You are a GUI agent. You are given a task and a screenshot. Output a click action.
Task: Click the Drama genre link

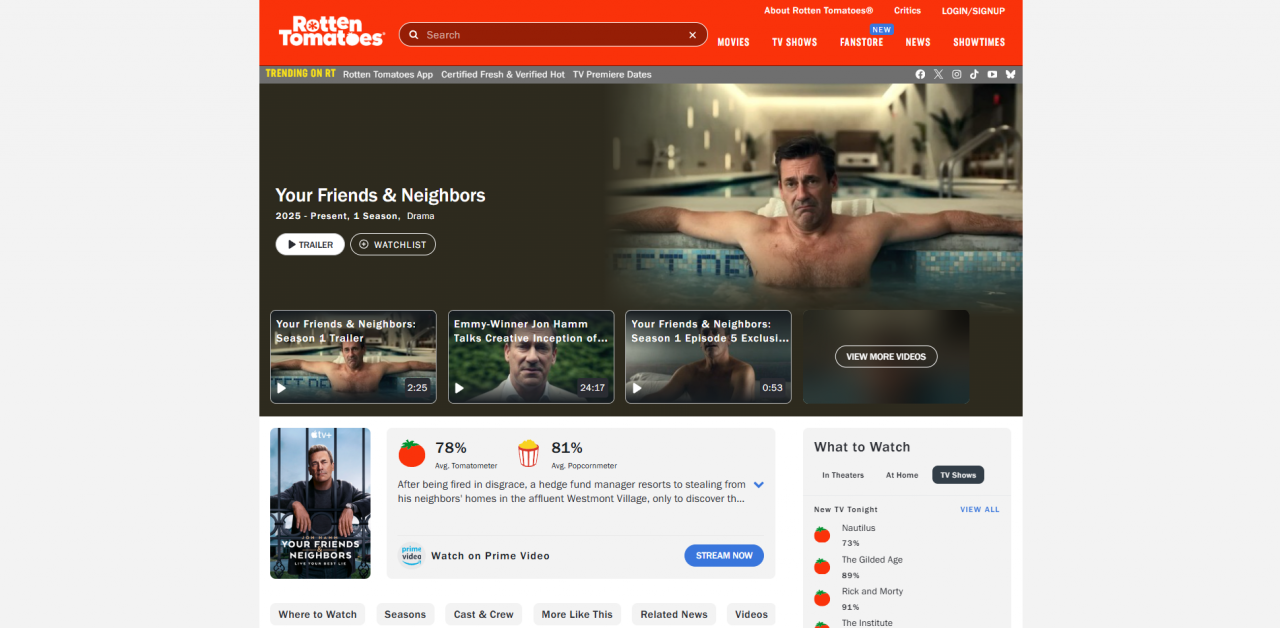tap(421, 216)
